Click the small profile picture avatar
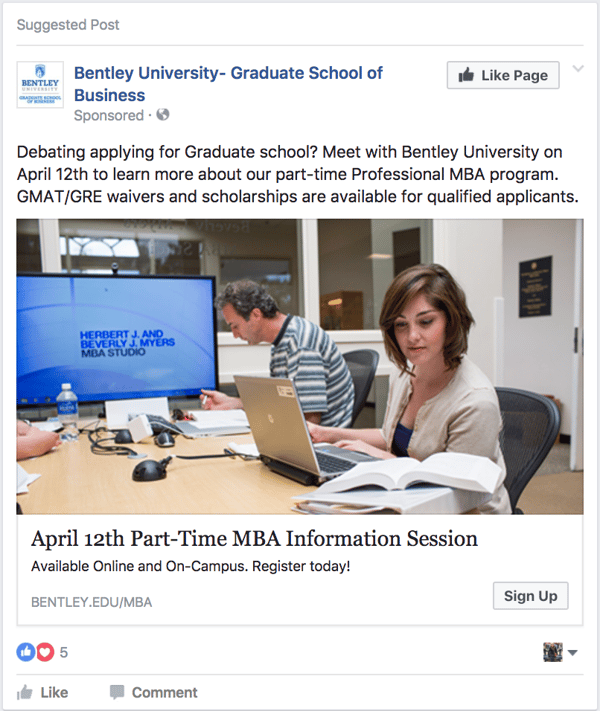This screenshot has height=711, width=600. [553, 652]
